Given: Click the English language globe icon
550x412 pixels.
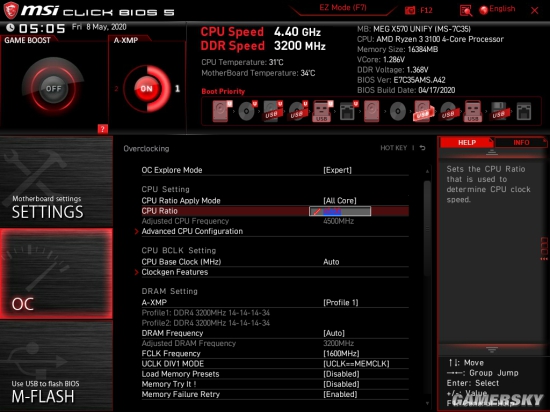Looking at the screenshot, I should pyautogui.click(x=483, y=10).
